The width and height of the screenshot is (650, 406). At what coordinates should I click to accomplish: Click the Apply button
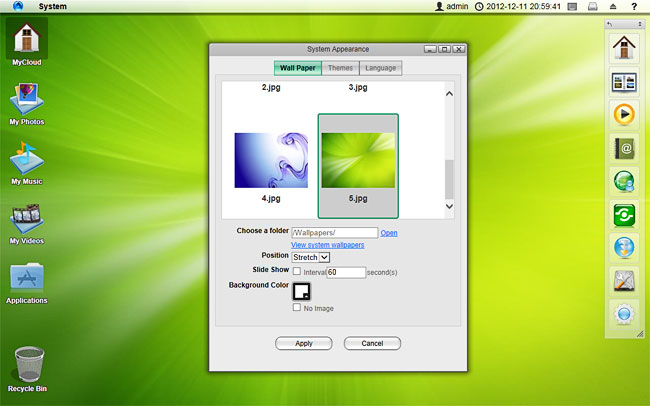click(x=304, y=343)
